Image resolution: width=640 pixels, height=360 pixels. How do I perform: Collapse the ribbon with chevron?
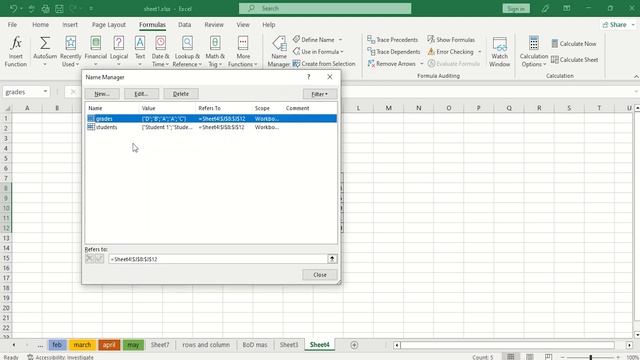[636, 76]
